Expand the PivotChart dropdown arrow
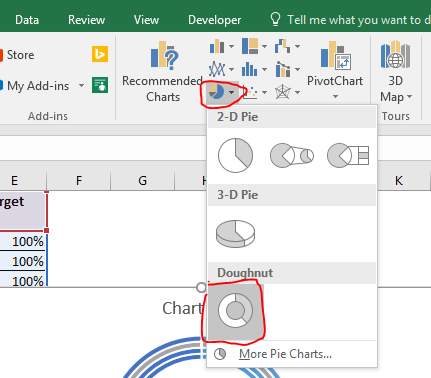The height and width of the screenshot is (378, 431). pos(335,97)
